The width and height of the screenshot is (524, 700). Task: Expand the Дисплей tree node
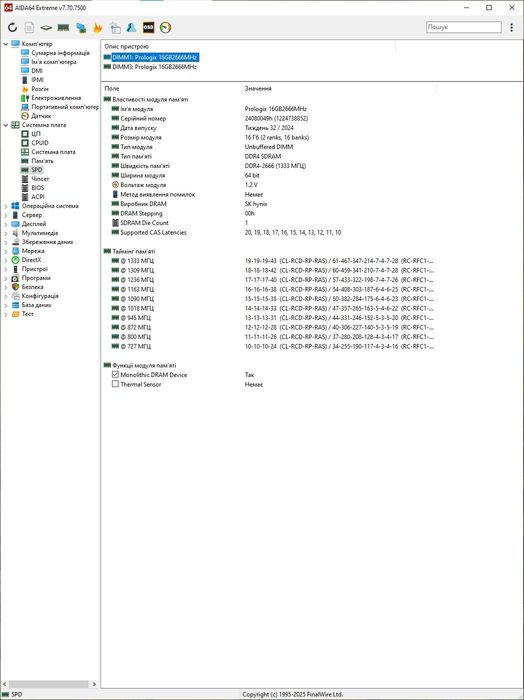click(6, 224)
